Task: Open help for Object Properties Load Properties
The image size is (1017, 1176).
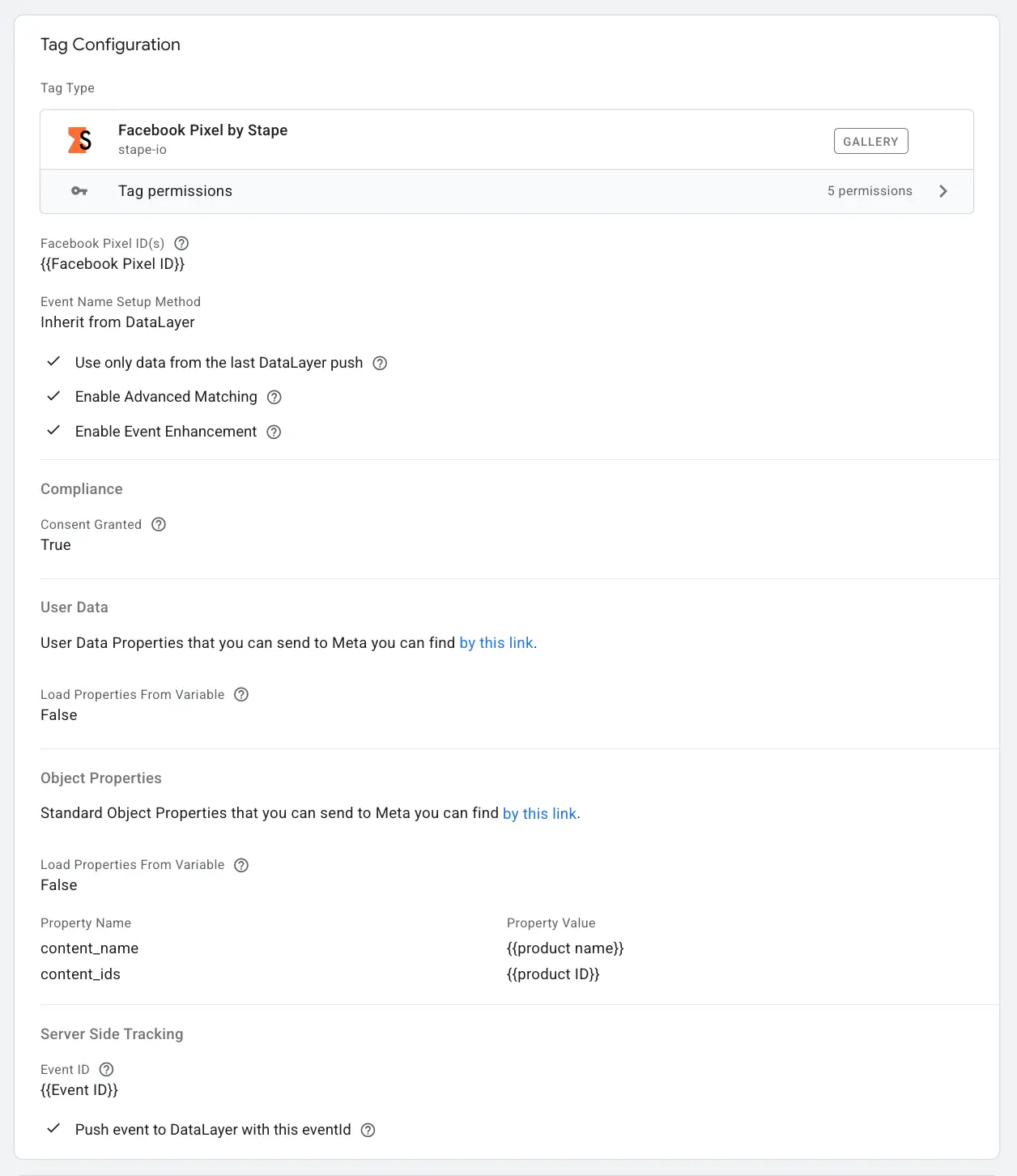Action: click(241, 865)
